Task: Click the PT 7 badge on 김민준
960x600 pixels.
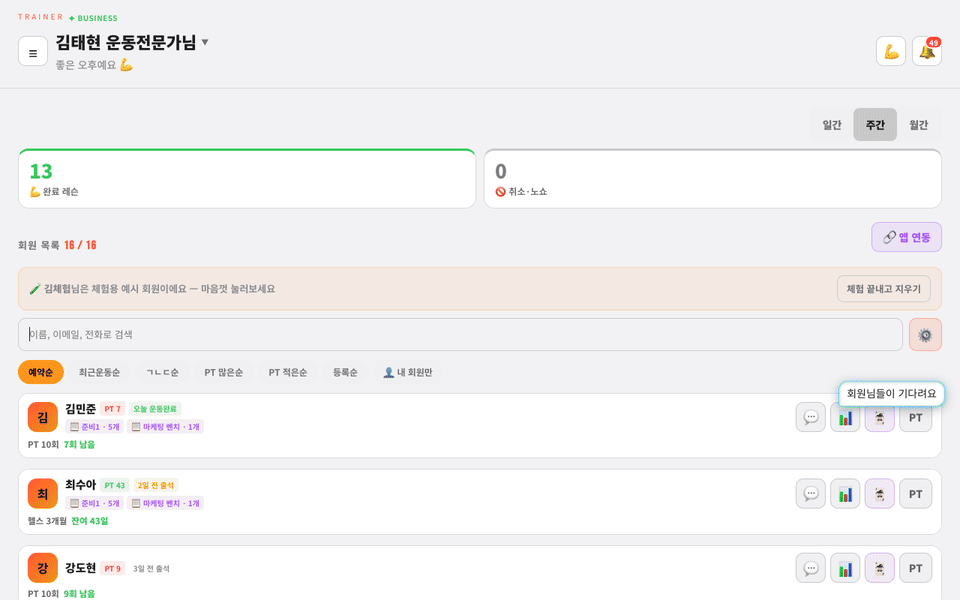Action: coord(112,409)
